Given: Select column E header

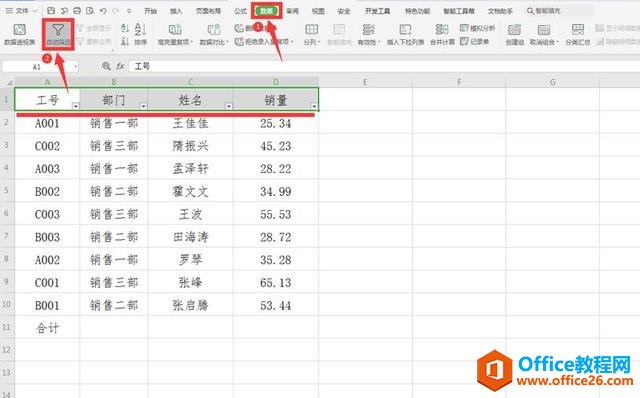Looking at the screenshot, I should [365, 82].
